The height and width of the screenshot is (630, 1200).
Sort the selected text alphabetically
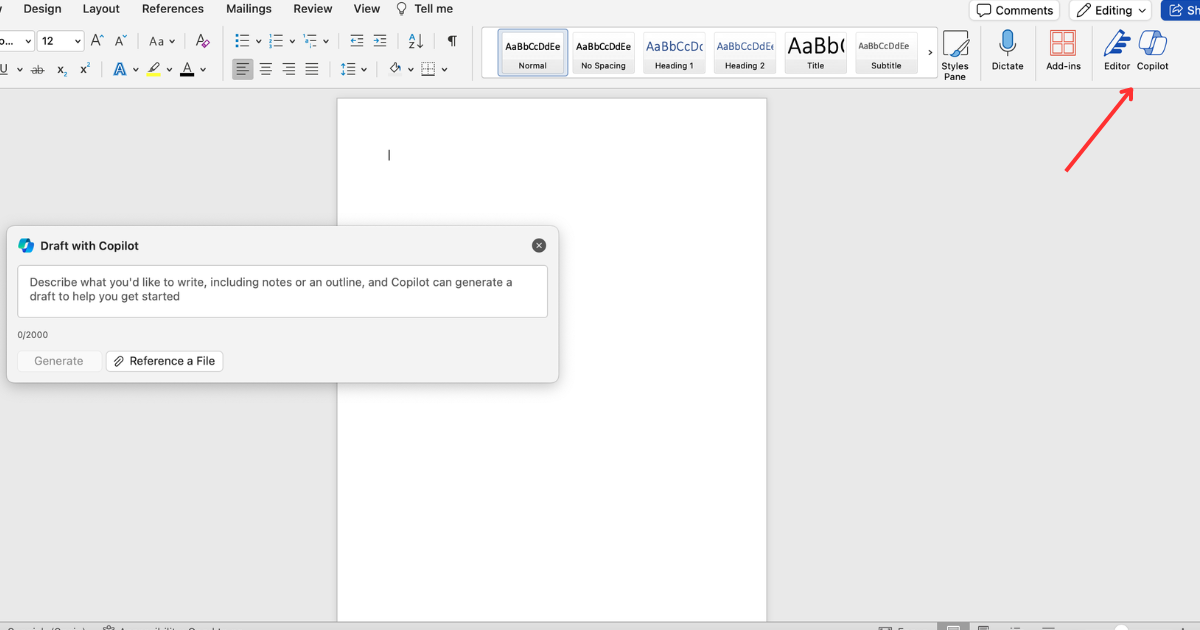[416, 41]
